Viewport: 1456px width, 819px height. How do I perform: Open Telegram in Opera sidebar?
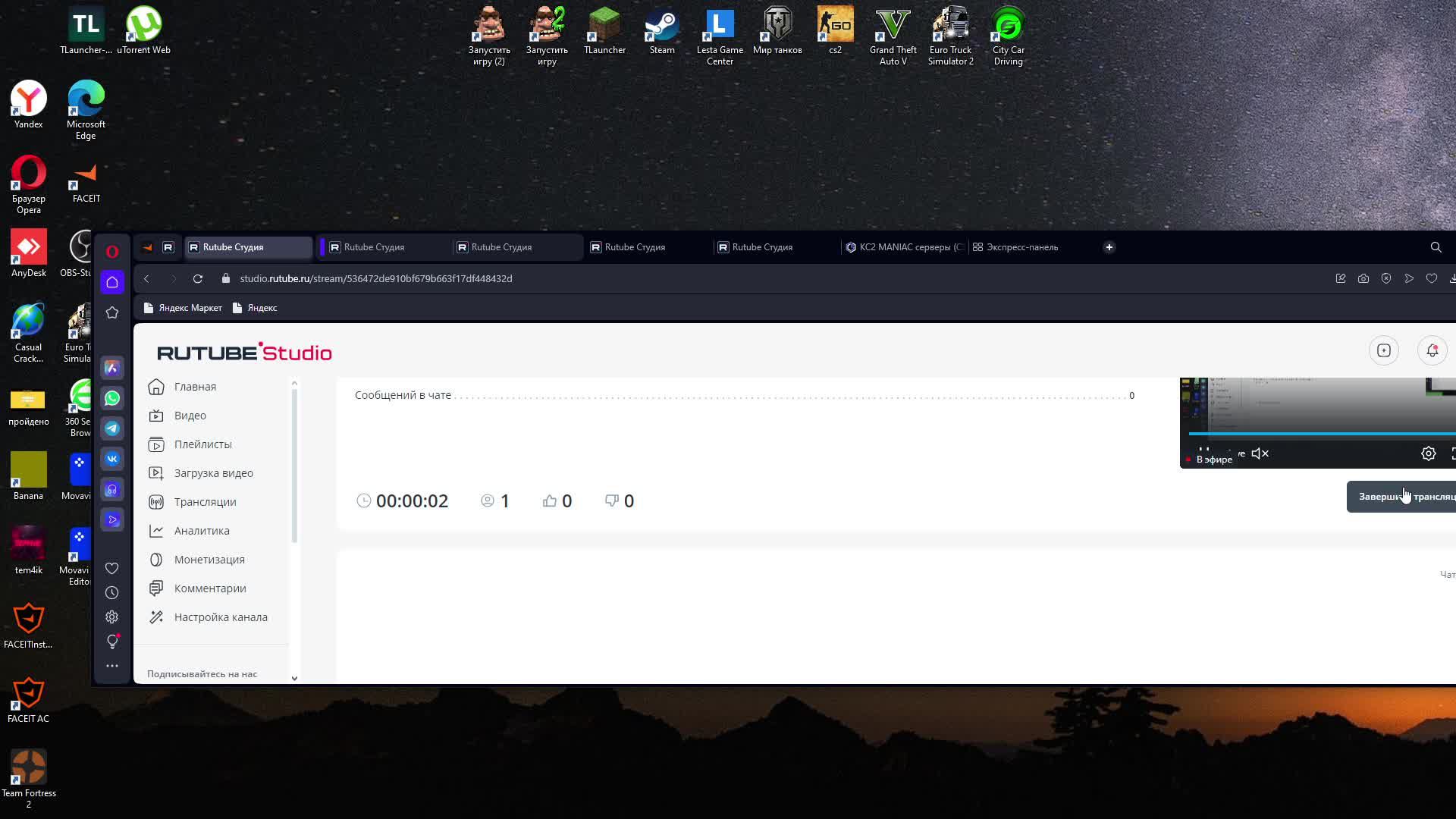(x=112, y=428)
